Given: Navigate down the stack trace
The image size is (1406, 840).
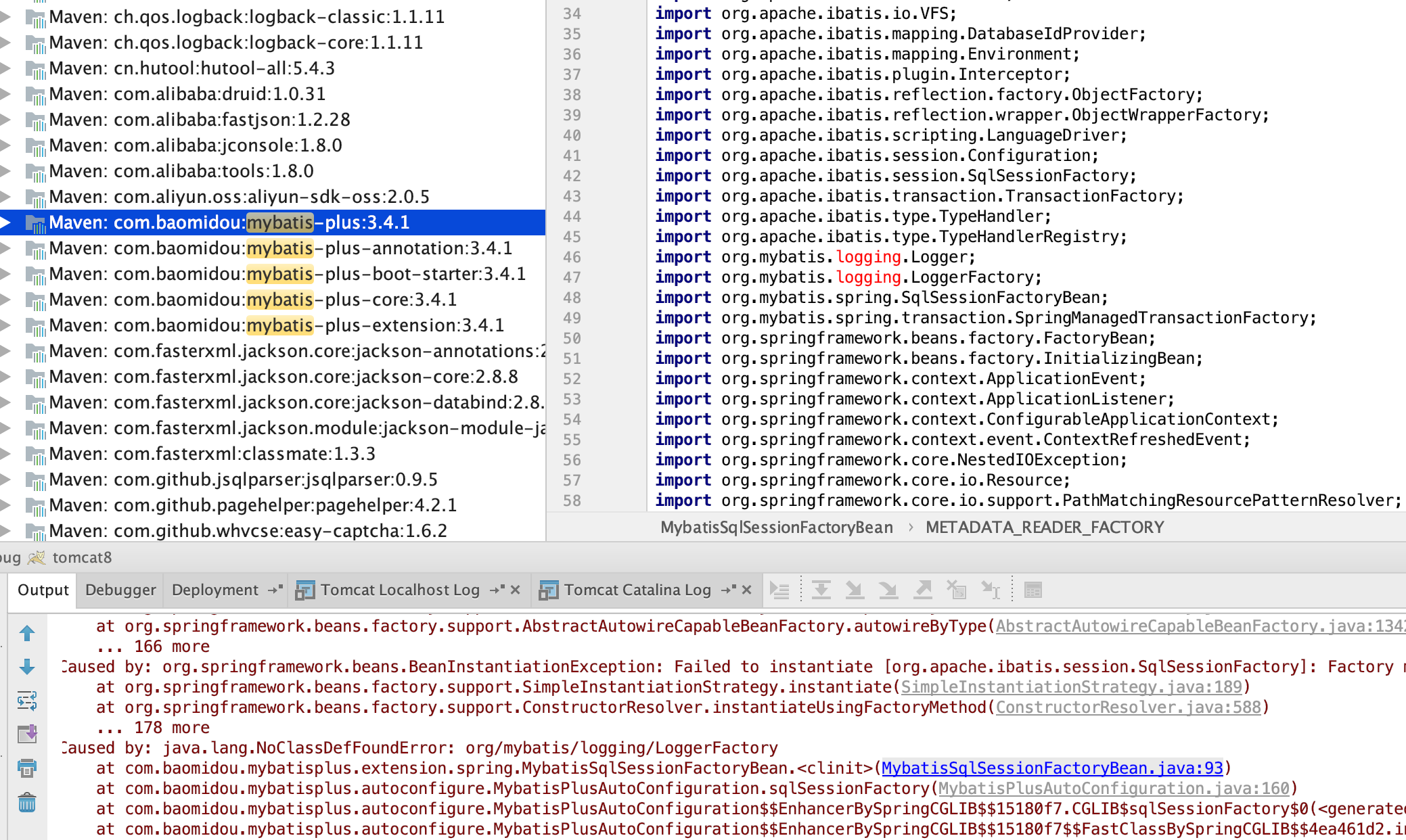Looking at the screenshot, I should pyautogui.click(x=27, y=666).
